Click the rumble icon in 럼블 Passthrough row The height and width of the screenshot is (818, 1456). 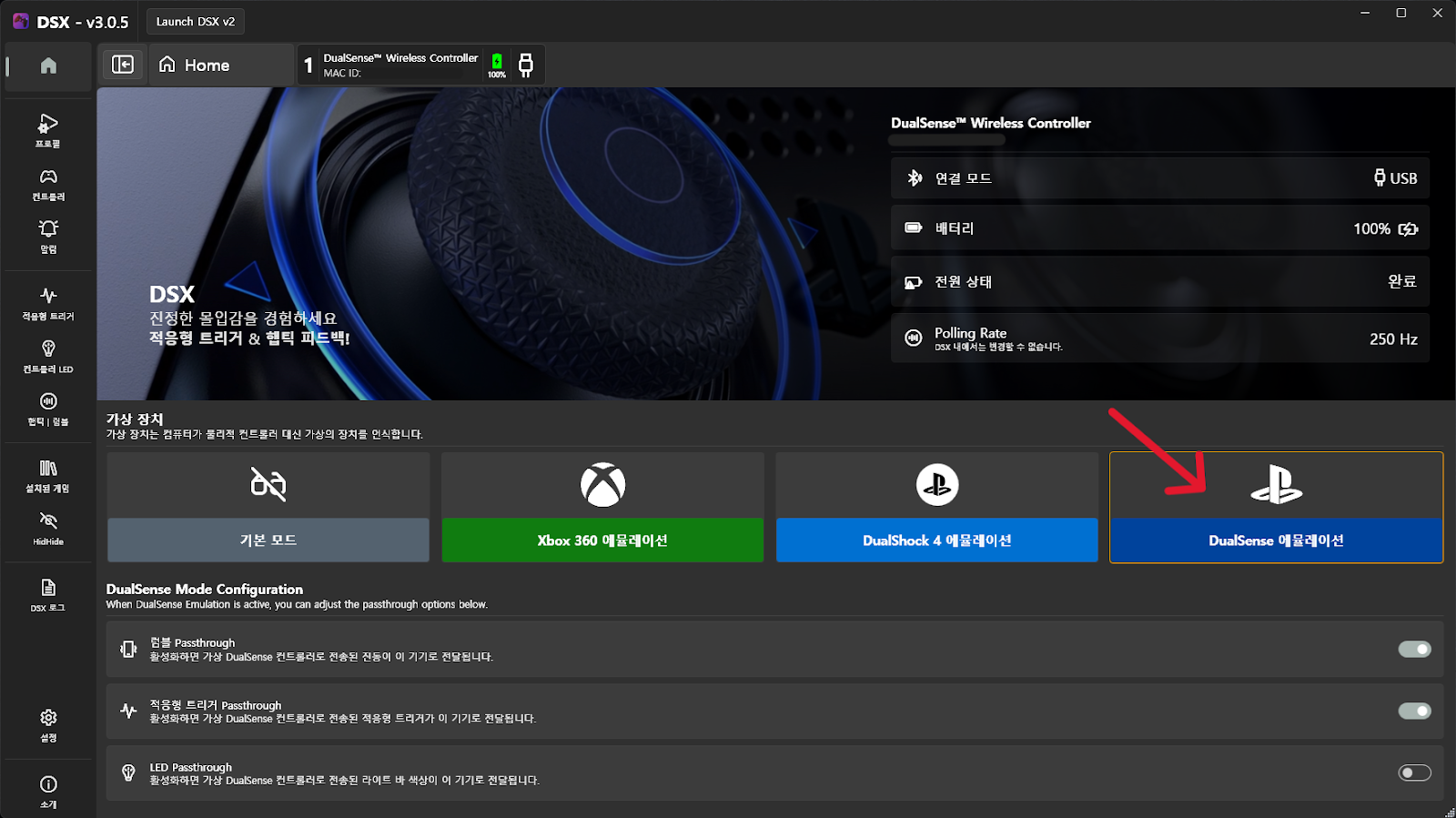click(x=128, y=649)
